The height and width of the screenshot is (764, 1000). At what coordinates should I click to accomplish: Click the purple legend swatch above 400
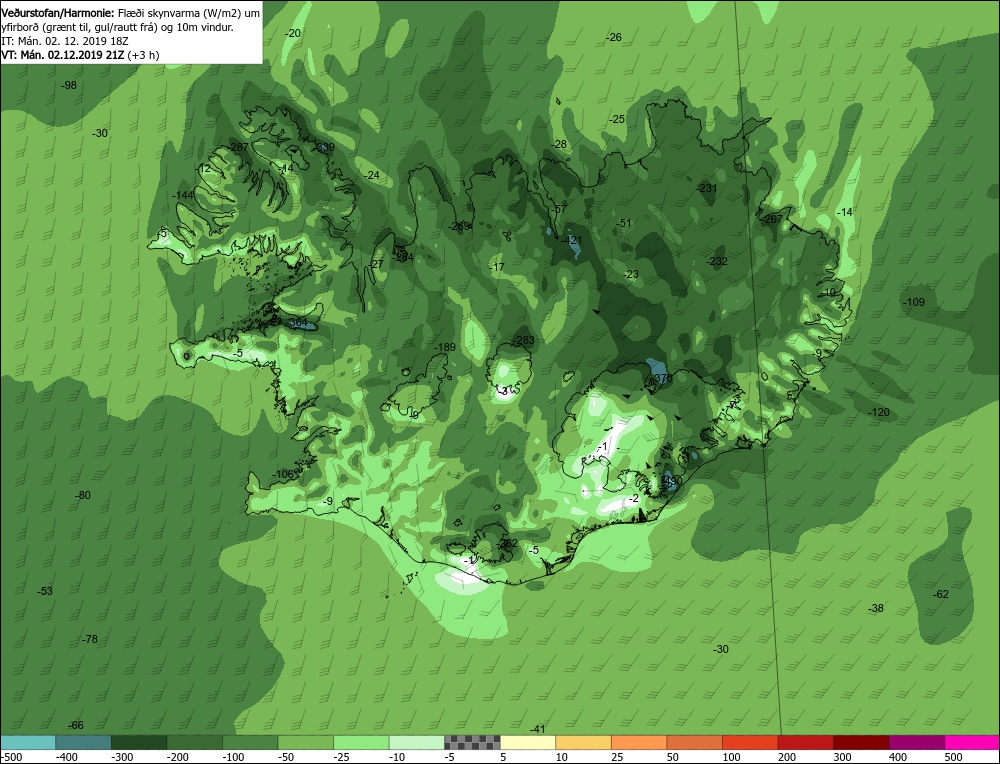coord(916,742)
